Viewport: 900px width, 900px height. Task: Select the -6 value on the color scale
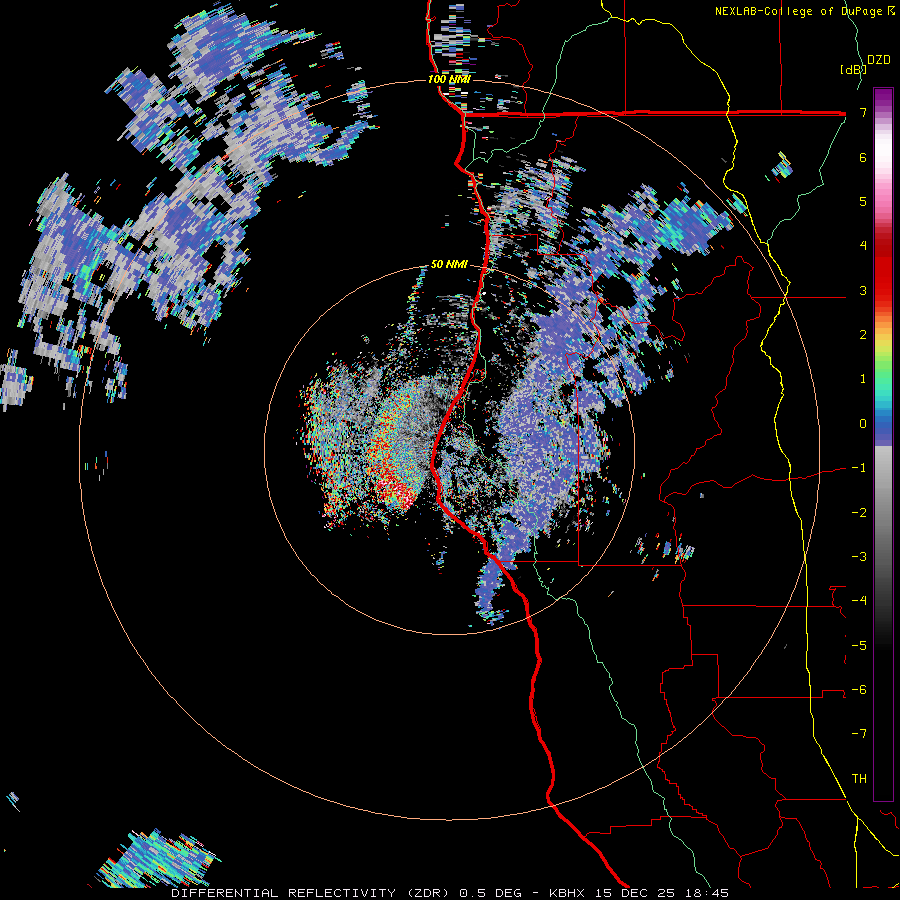tap(859, 689)
